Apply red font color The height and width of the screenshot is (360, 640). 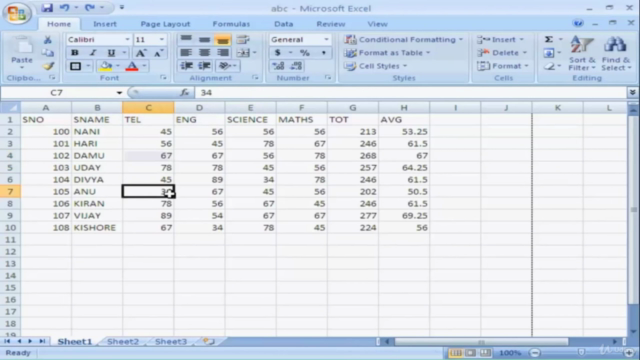132,66
